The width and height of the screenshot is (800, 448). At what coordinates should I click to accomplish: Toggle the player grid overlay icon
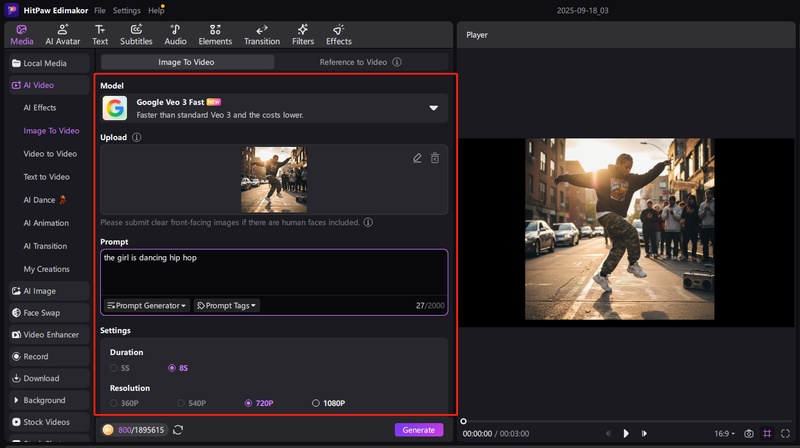point(767,433)
